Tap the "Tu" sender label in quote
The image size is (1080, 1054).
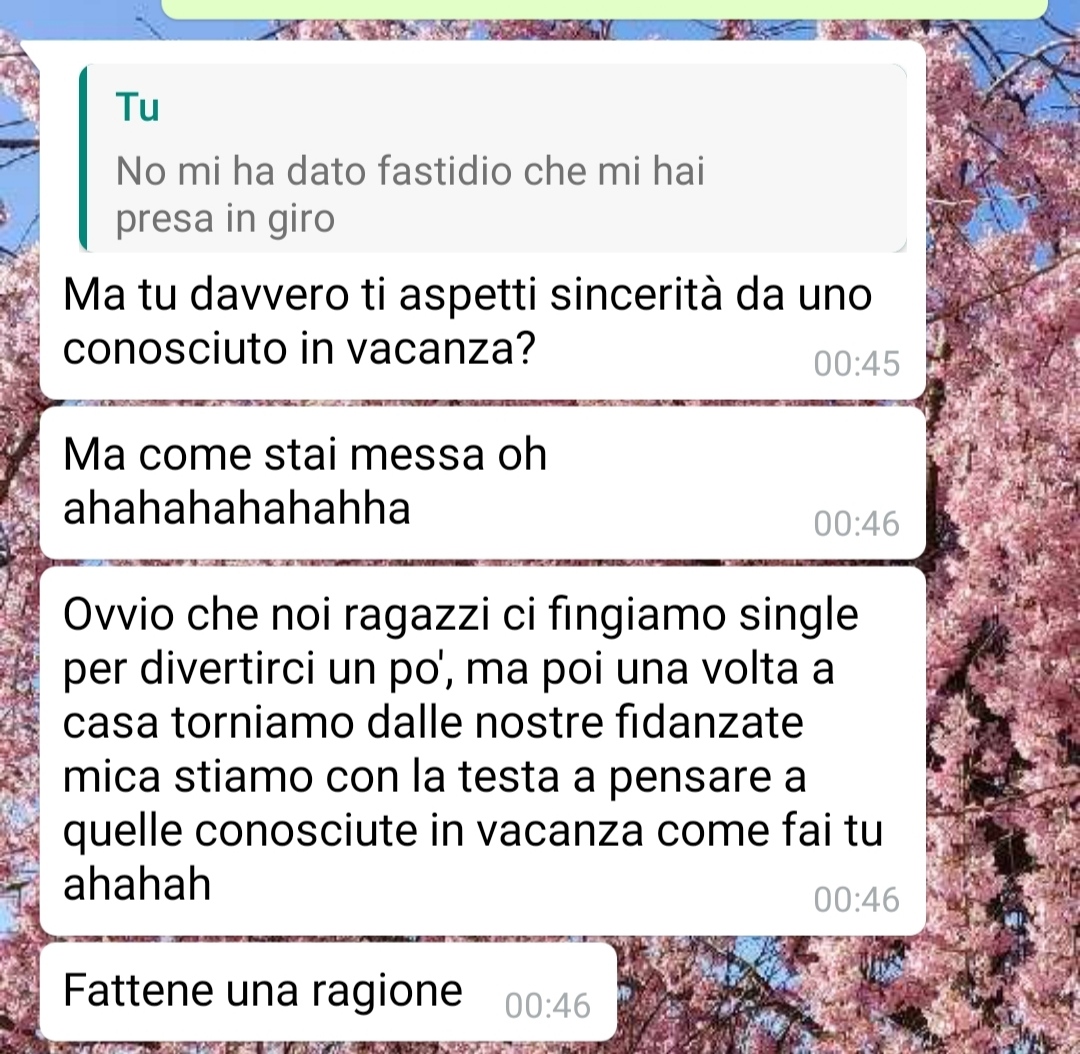[138, 107]
